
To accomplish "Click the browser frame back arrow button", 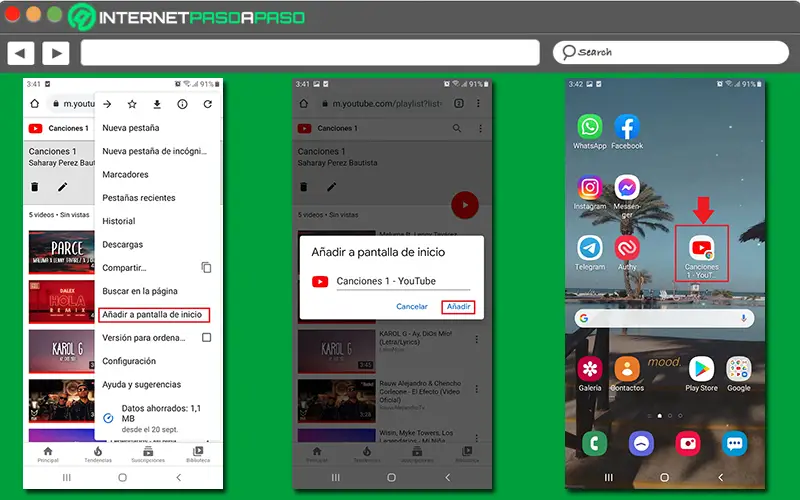I will pyautogui.click(x=20, y=53).
